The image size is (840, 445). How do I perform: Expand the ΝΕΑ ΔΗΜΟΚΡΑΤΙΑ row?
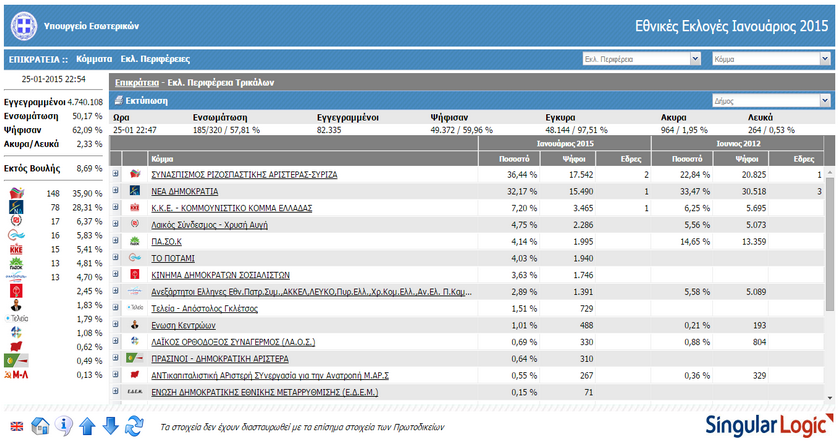pyautogui.click(x=116, y=190)
